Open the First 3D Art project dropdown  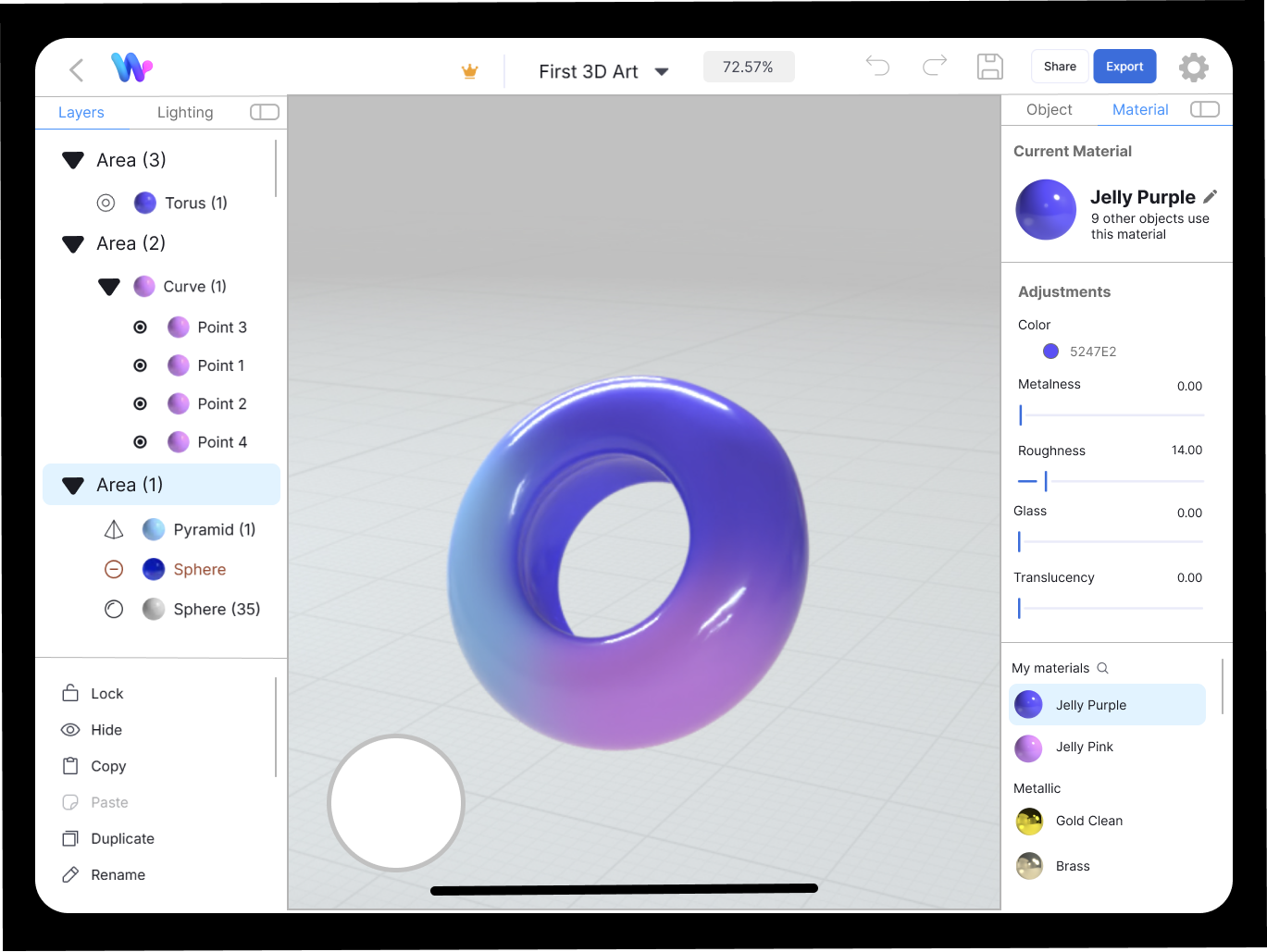[661, 71]
